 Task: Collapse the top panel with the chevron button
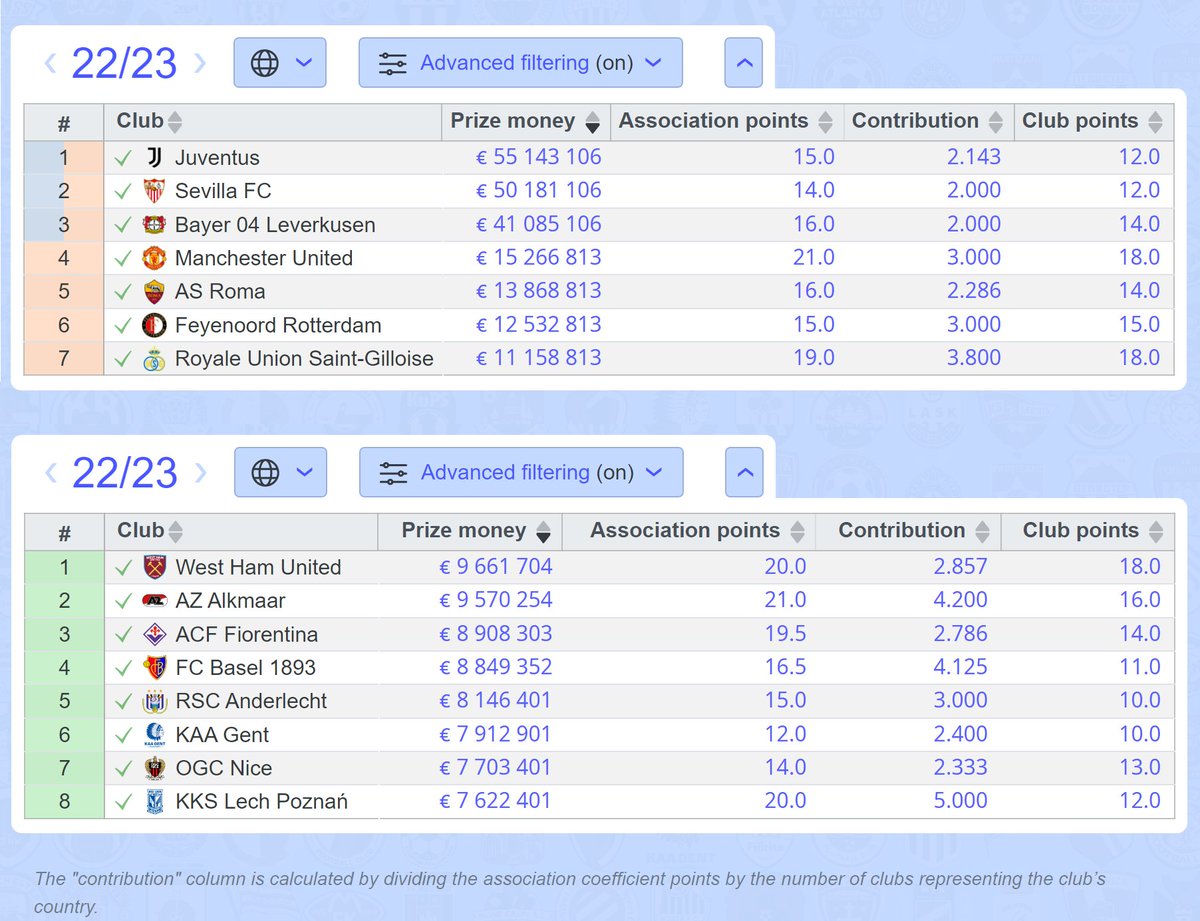(x=743, y=63)
